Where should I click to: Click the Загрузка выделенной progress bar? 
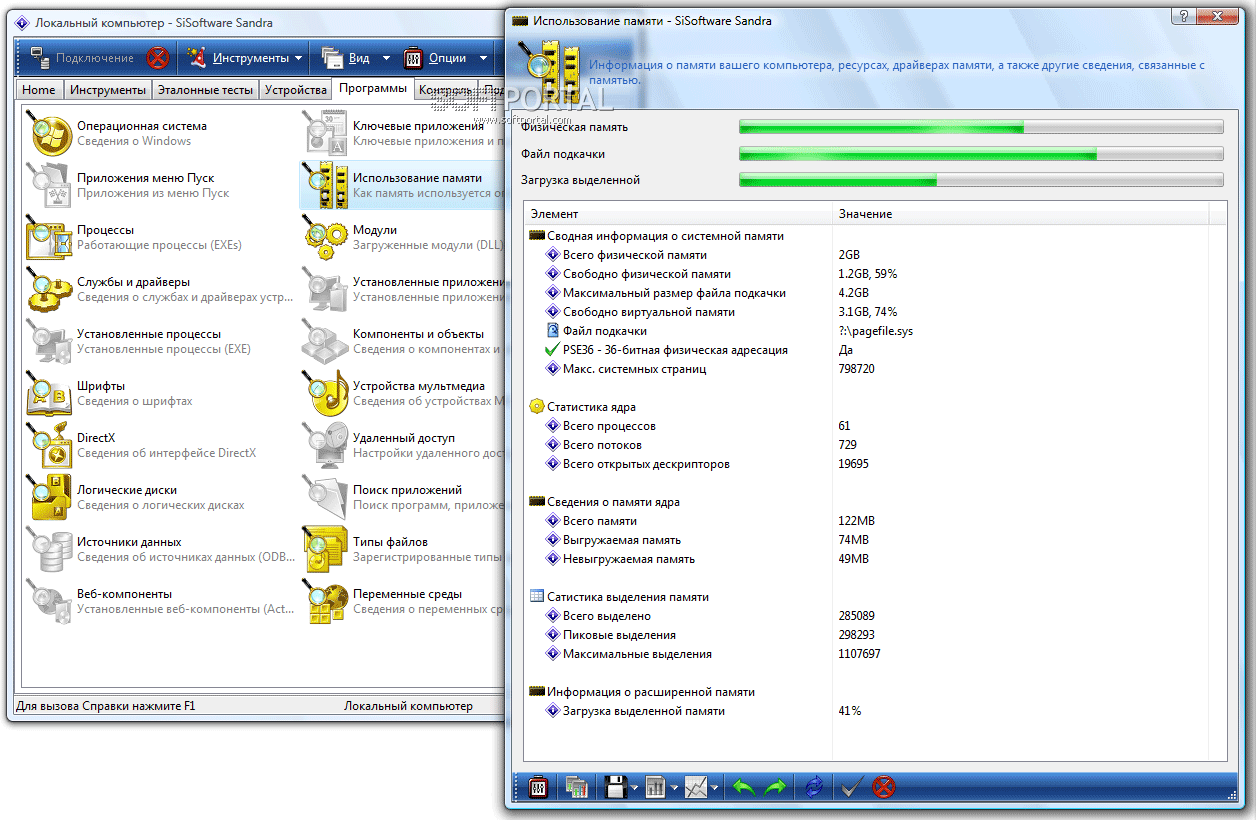pos(980,180)
